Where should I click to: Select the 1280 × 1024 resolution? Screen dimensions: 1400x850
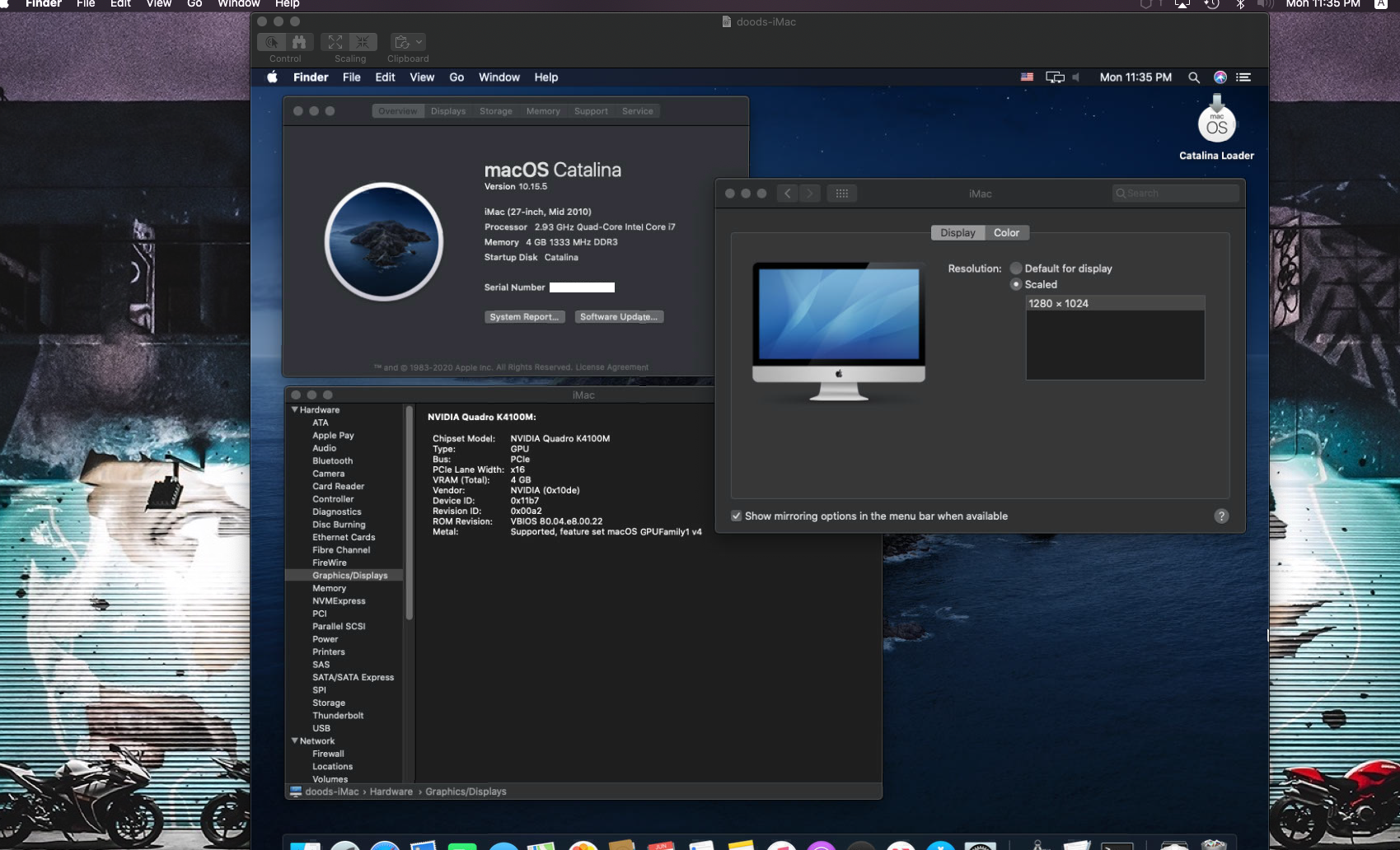coord(1115,304)
